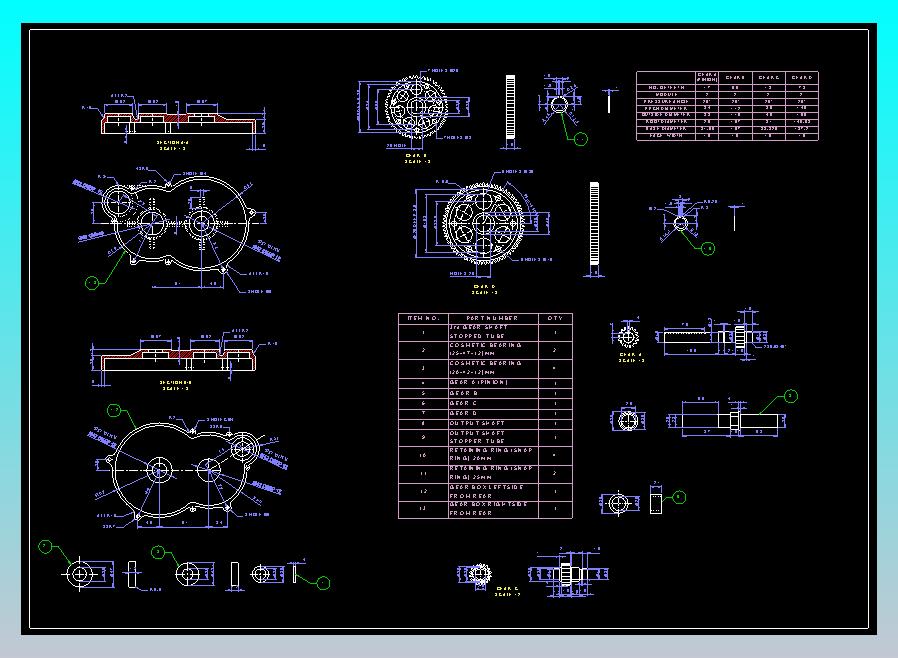Click the GEAR C parts list row
Viewport: 898px width, 658px height.
485,403
